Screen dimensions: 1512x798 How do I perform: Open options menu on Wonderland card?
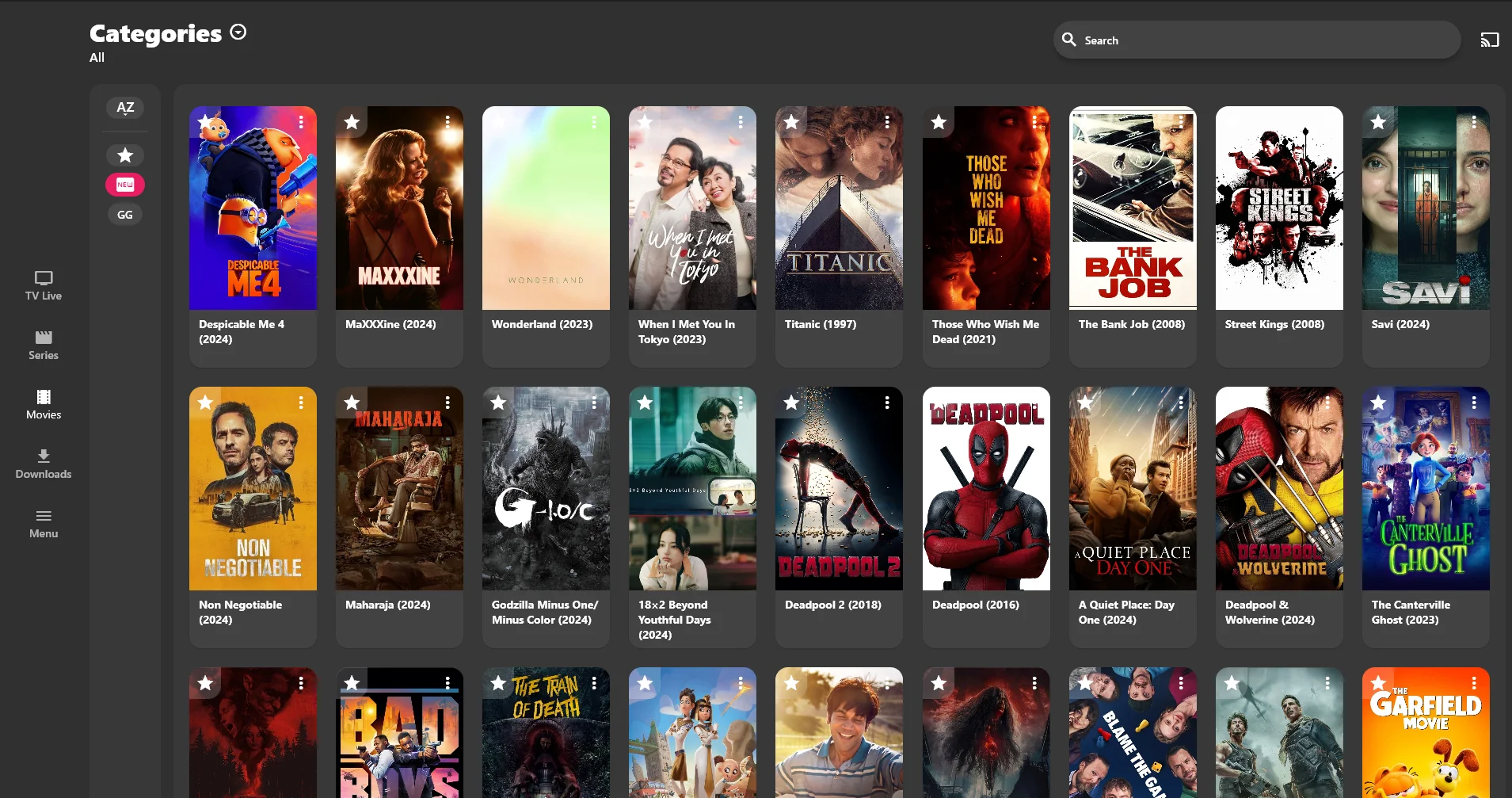[594, 122]
